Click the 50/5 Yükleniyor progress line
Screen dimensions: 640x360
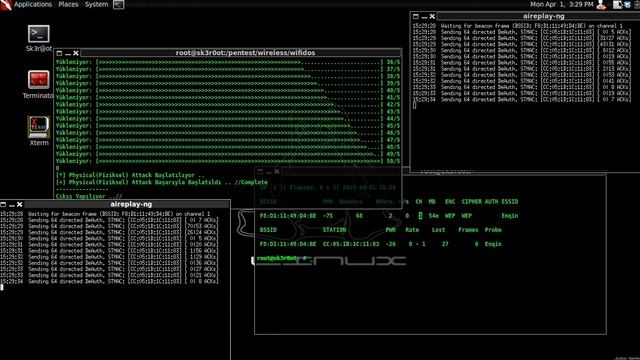click(228, 161)
